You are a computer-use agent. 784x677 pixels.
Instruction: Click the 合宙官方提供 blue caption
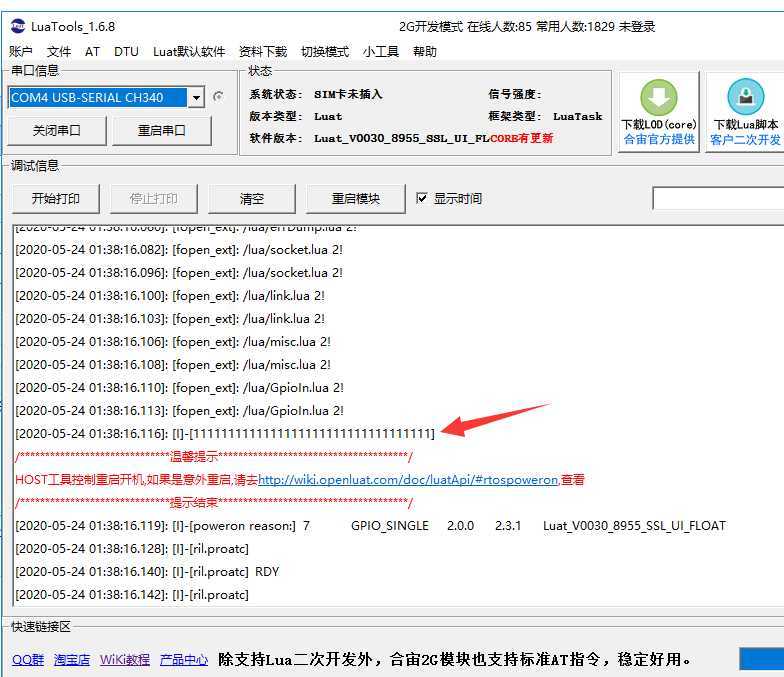click(658, 139)
